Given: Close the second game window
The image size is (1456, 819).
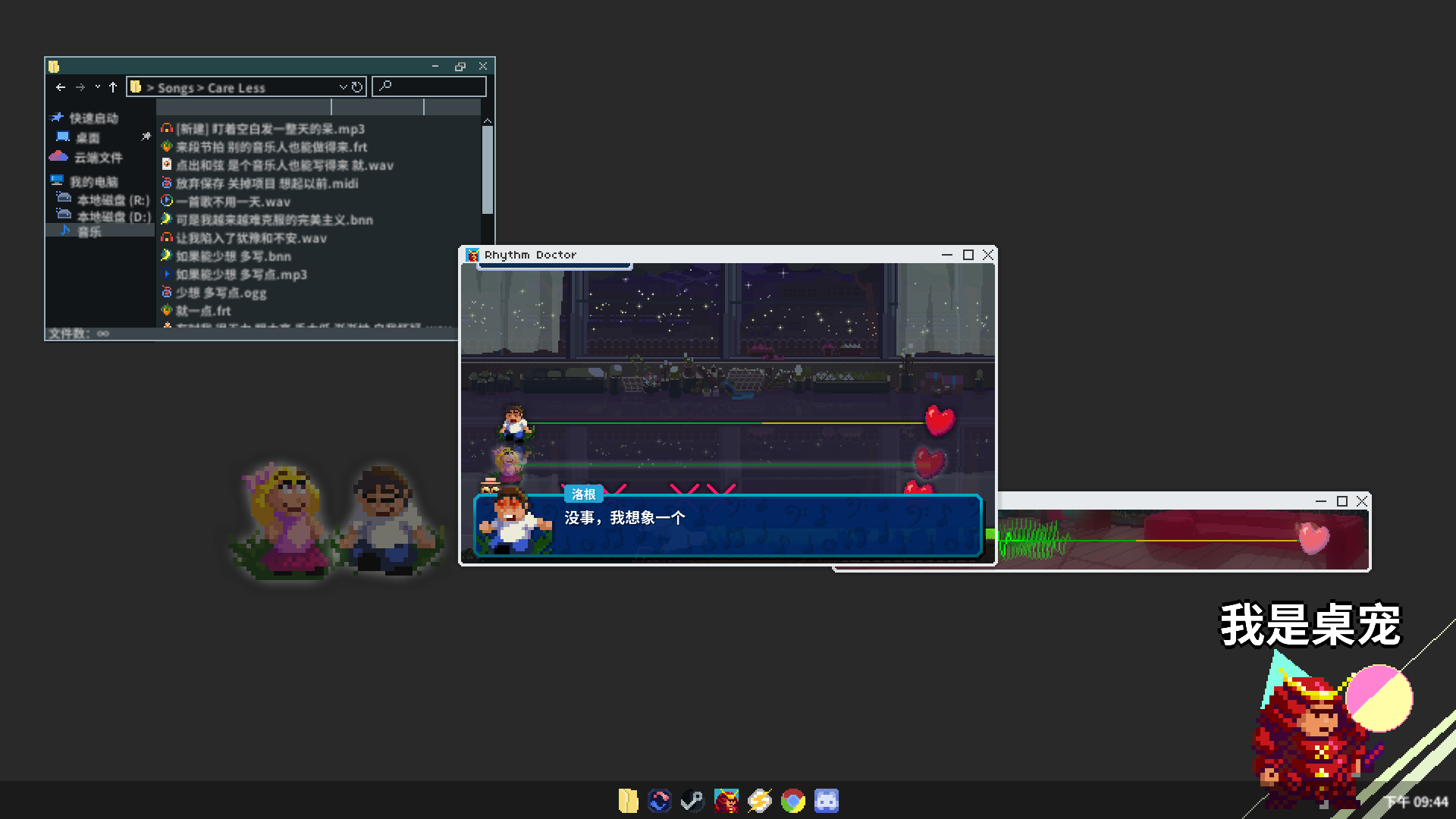Looking at the screenshot, I should pos(1362,501).
